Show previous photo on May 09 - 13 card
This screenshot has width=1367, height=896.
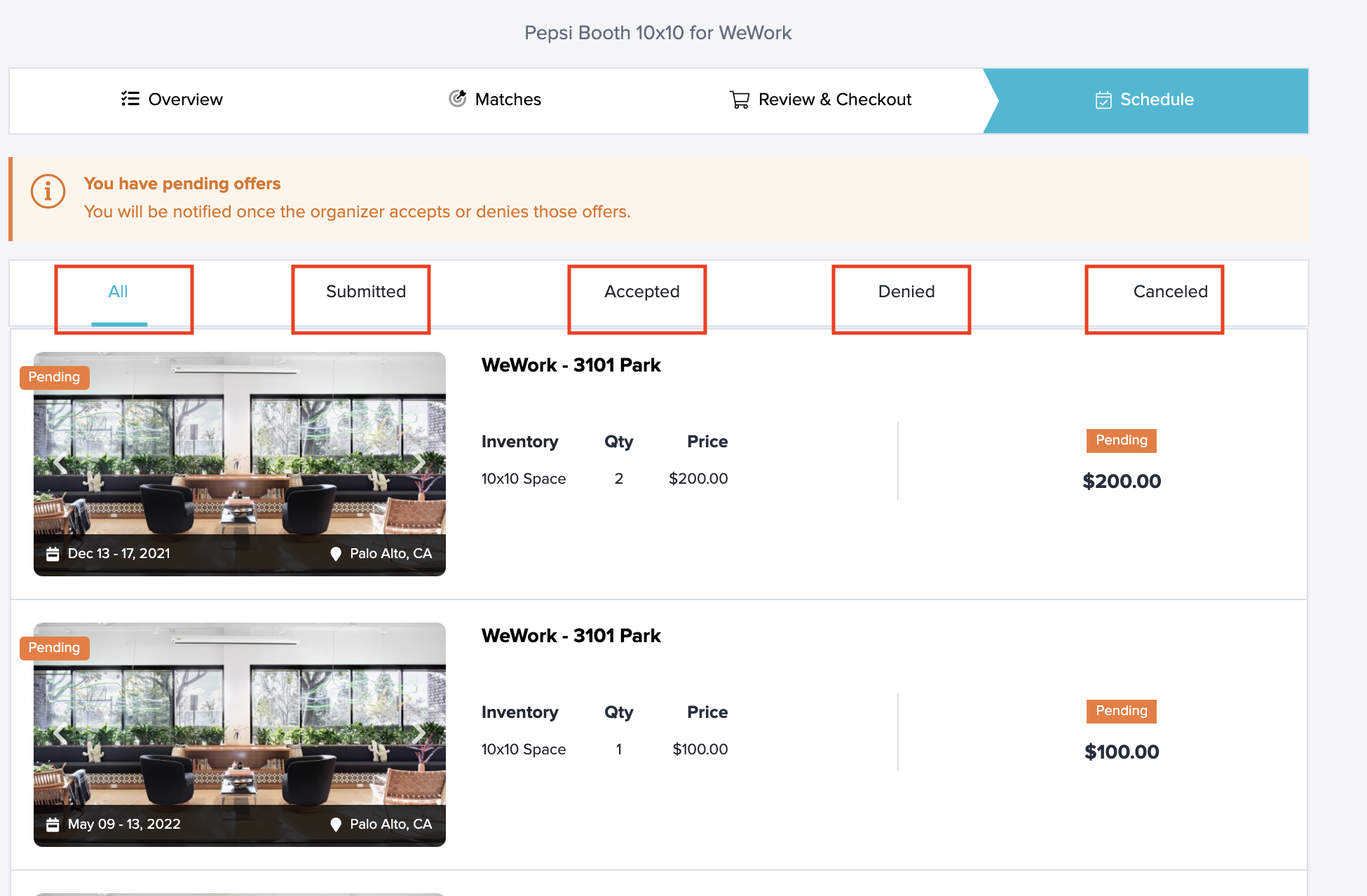click(60, 734)
